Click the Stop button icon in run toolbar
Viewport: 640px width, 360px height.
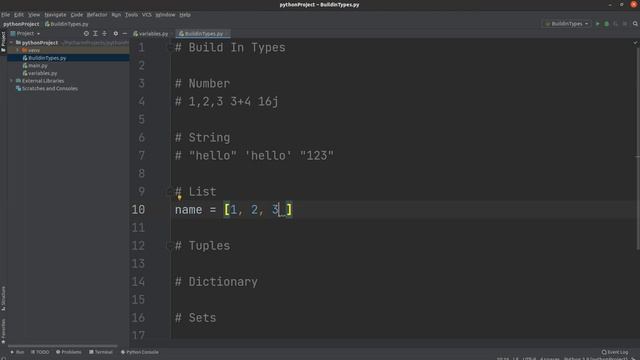pos(624,24)
